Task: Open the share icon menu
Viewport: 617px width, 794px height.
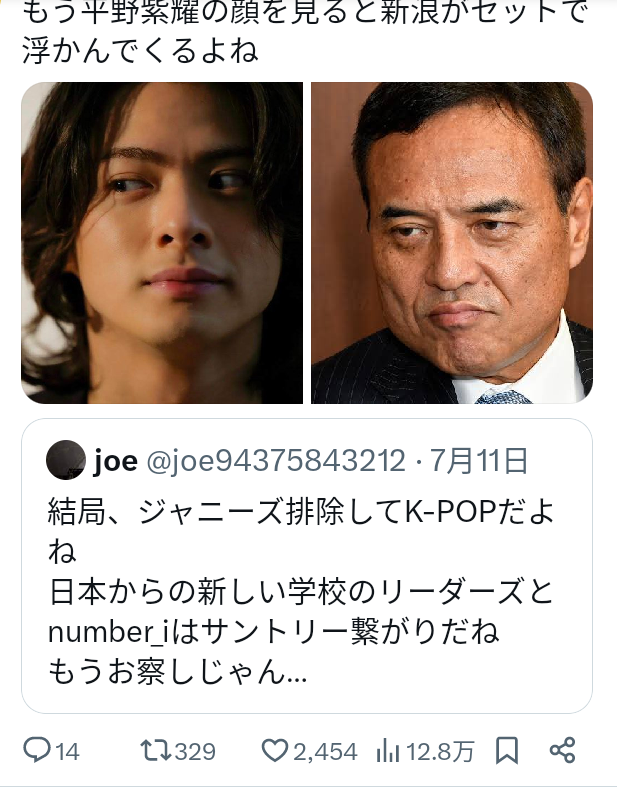Action: pos(562,750)
